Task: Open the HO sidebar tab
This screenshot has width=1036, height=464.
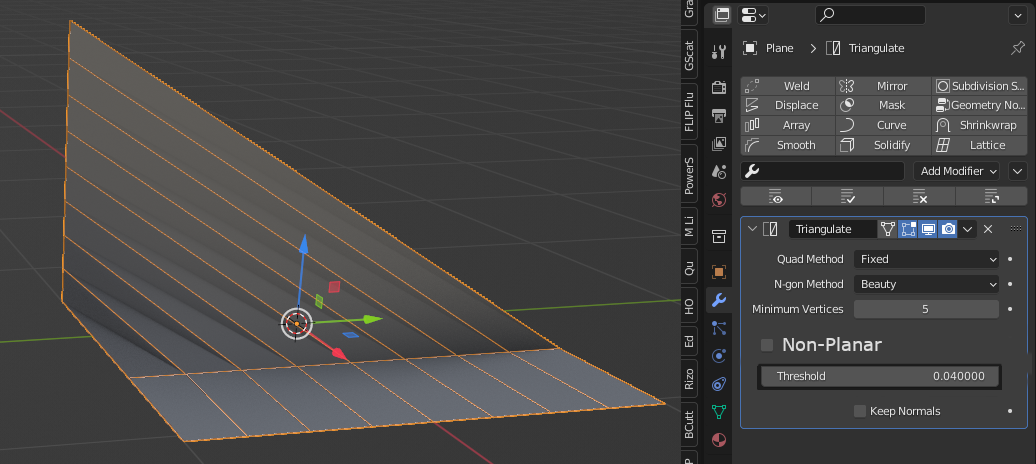Action: click(x=689, y=306)
